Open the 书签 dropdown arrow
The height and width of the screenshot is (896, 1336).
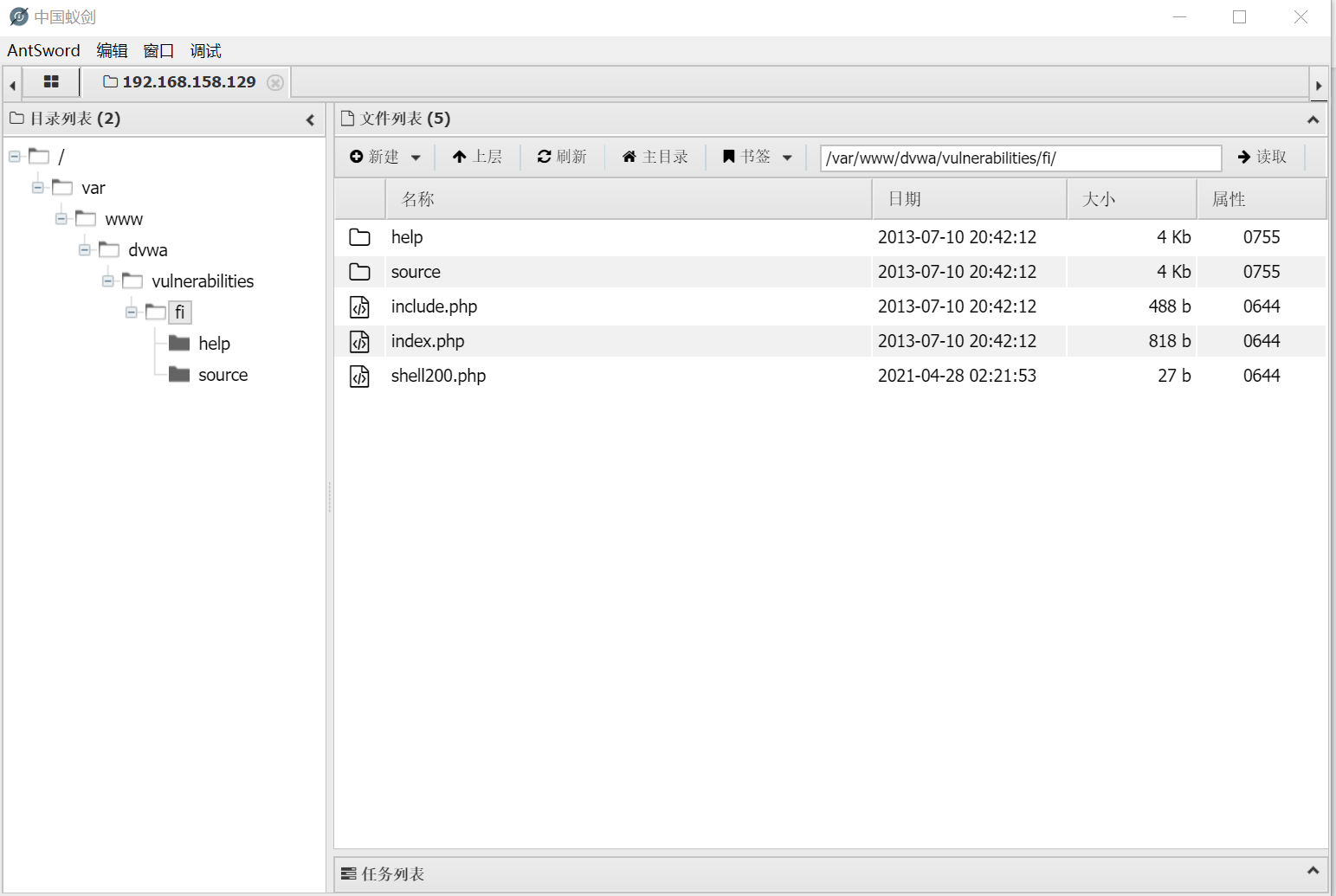point(787,158)
